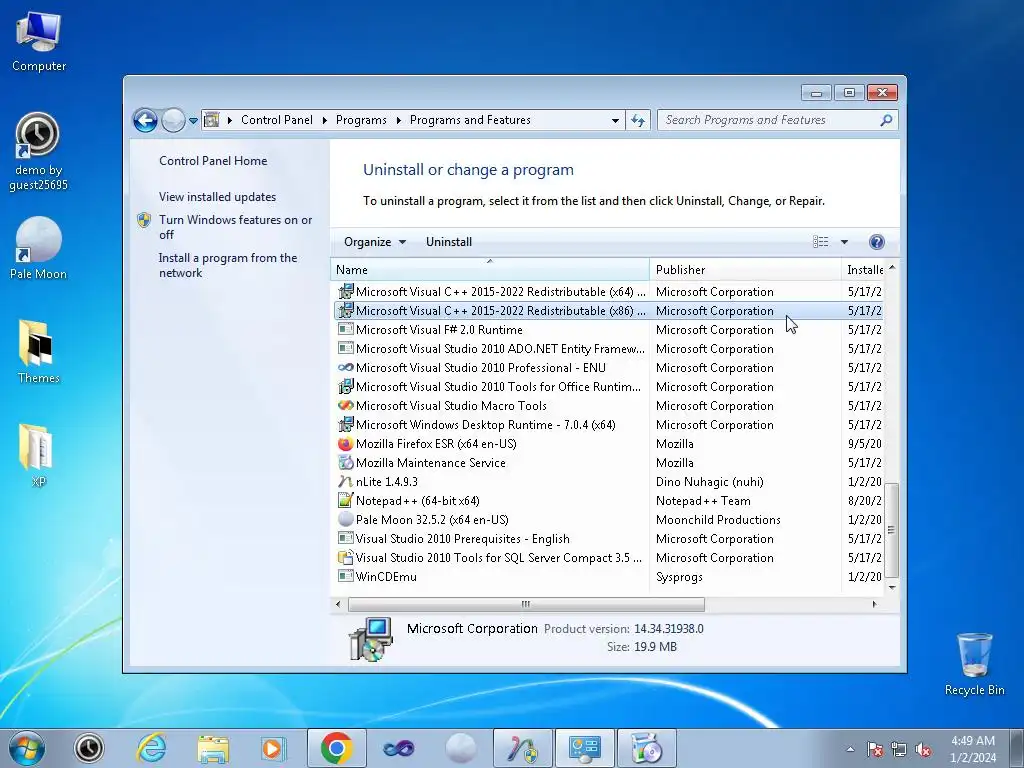Select Pale Moon 32.5.2 (x64 en-US) row
The height and width of the screenshot is (768, 1024).
(x=608, y=519)
